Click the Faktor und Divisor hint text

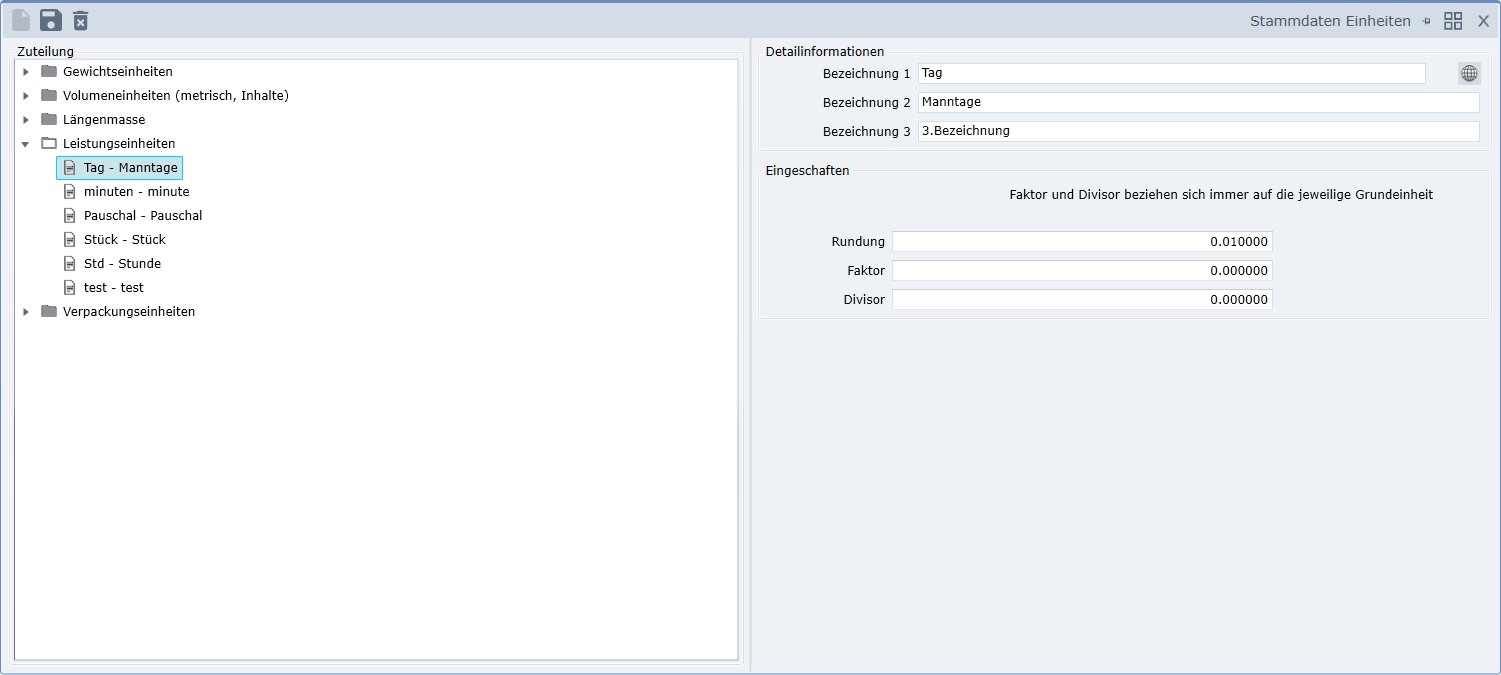tap(1221, 195)
